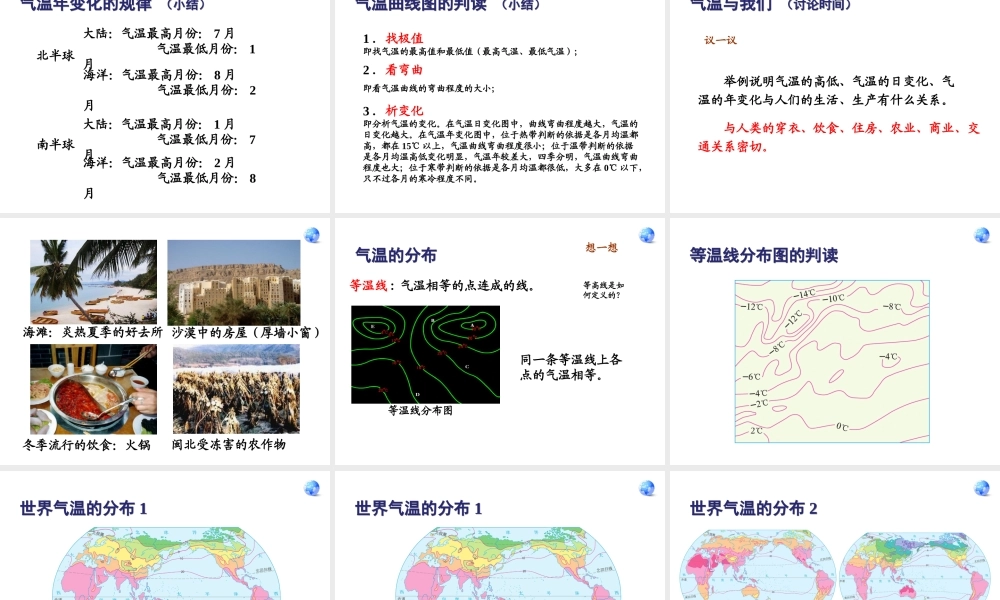This screenshot has width=1000, height=600.
Task: Click the caption 冬季流行的饮食：火锅
Action: pyautogui.click(x=87, y=444)
